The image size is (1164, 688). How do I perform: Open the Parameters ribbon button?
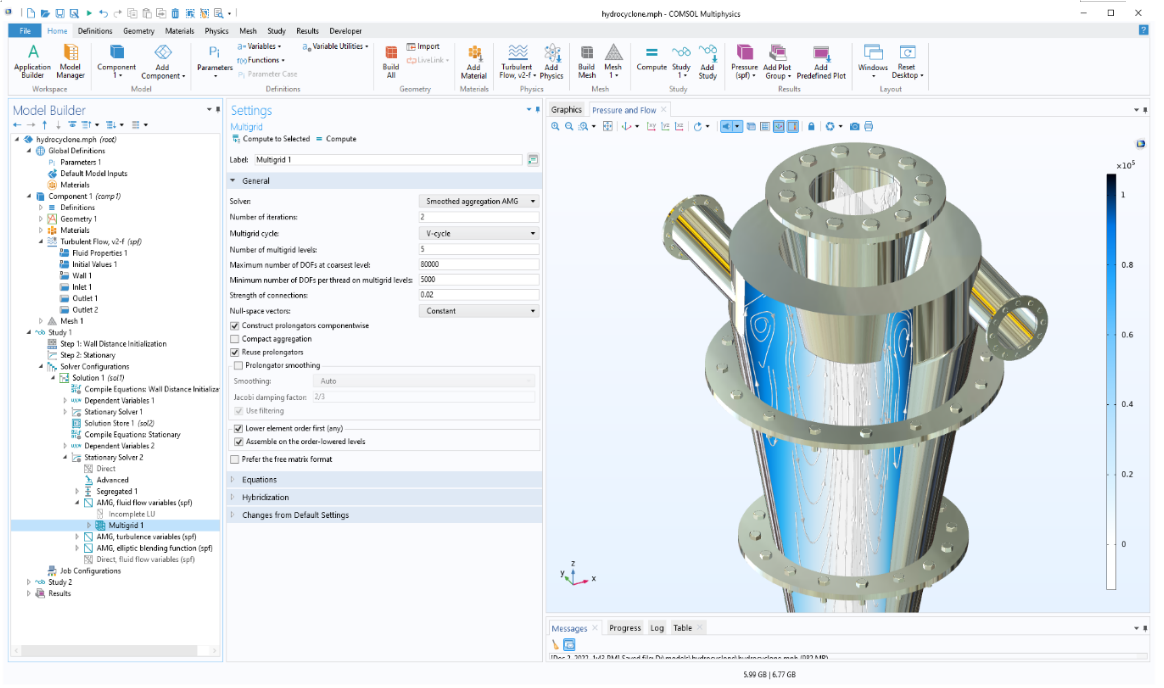tap(215, 61)
